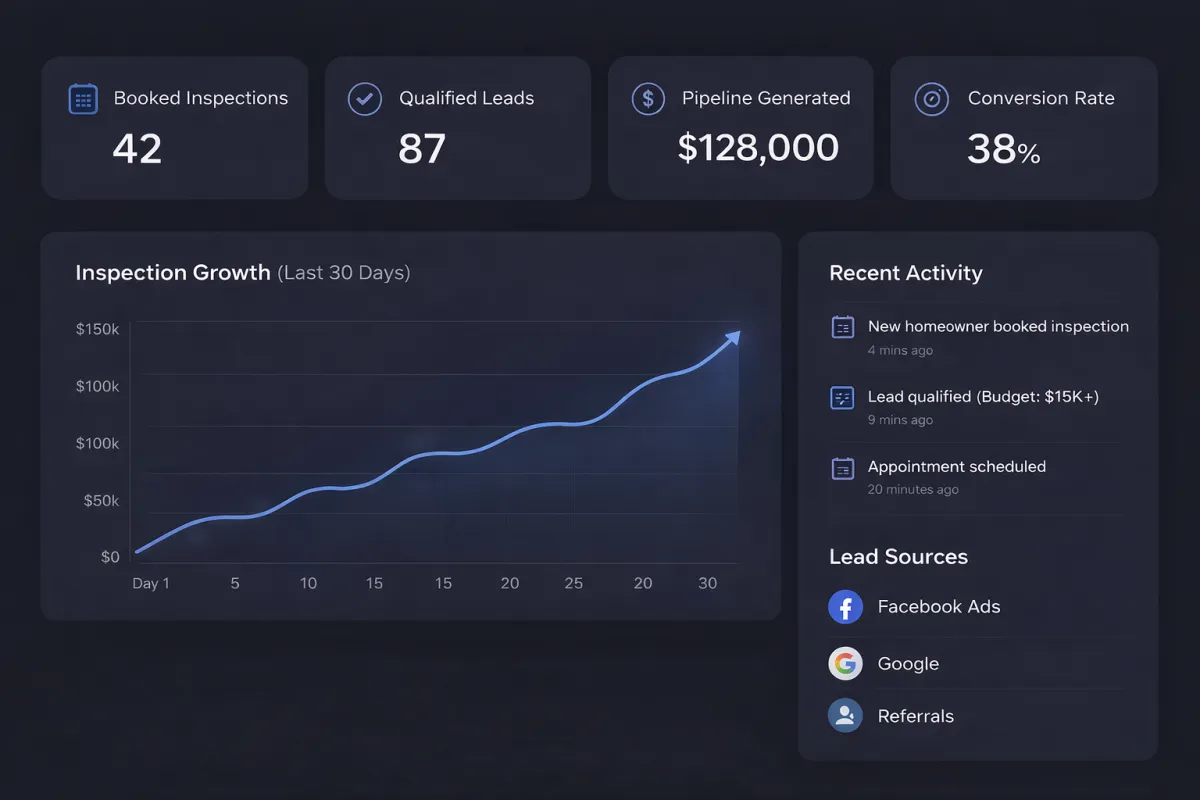Click the $150k y-axis label

tap(98, 329)
